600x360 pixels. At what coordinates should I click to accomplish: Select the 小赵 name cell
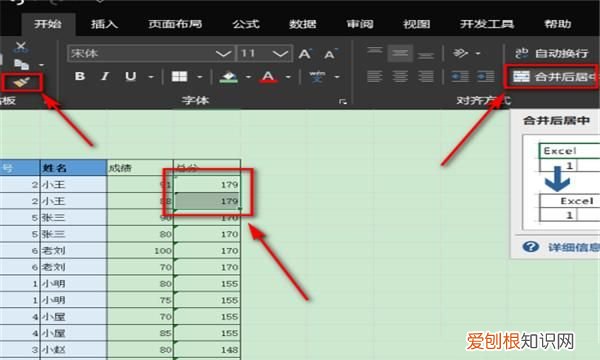tap(73, 350)
